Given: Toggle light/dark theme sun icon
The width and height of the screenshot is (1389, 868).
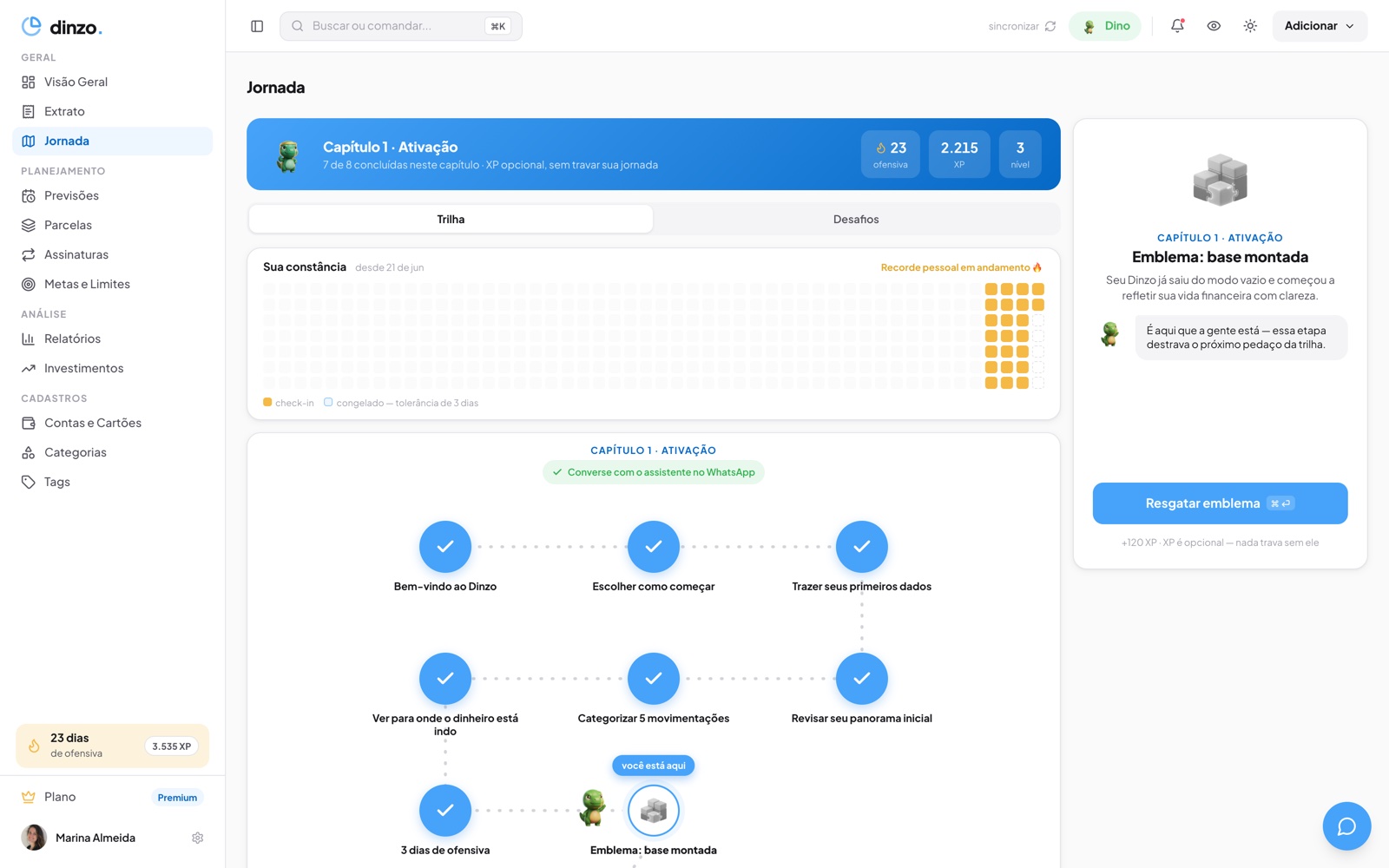Looking at the screenshot, I should click(x=1250, y=26).
